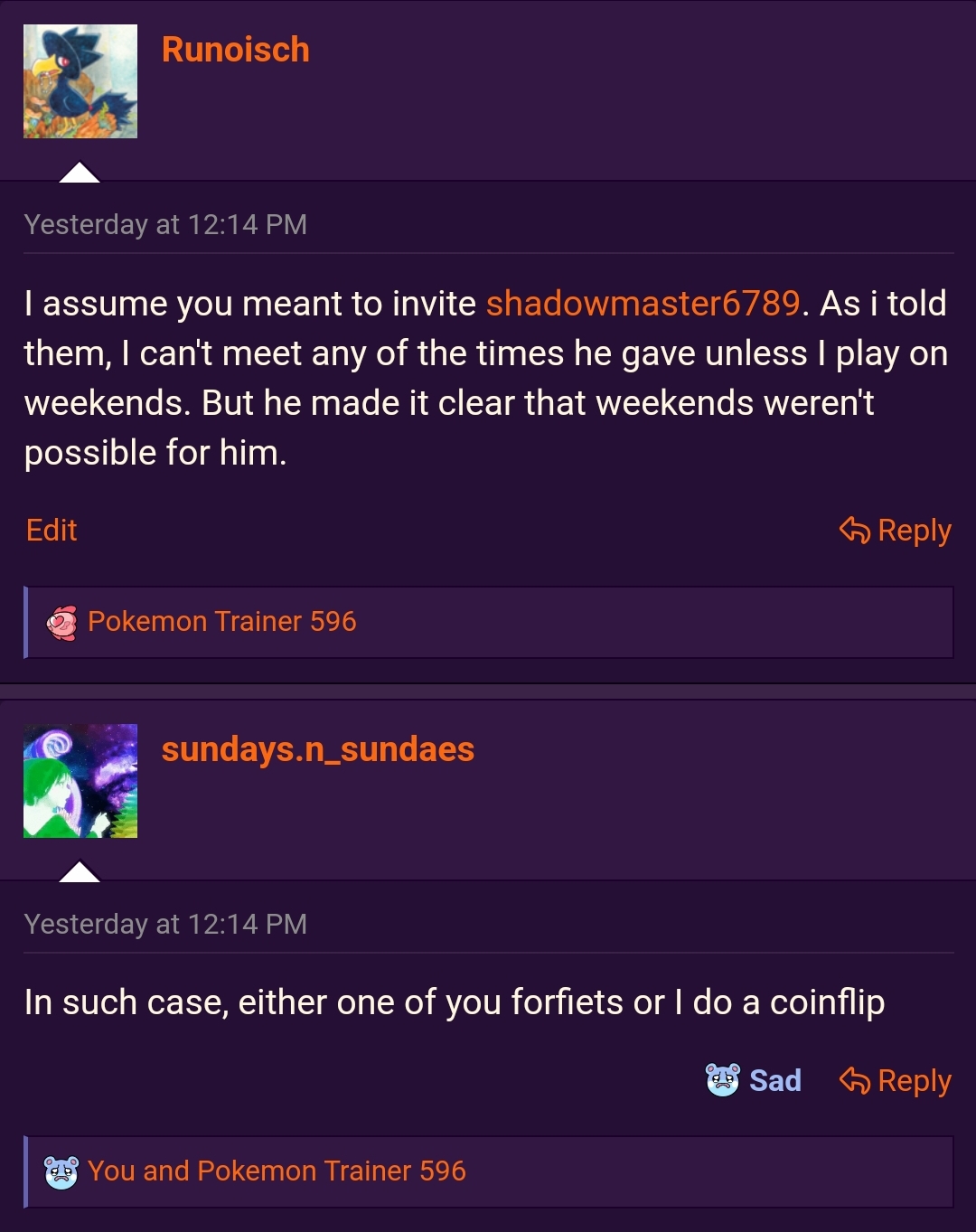This screenshot has width=976, height=1232.
Task: Open second post's 12:14 PM timestamp
Action: tap(165, 925)
